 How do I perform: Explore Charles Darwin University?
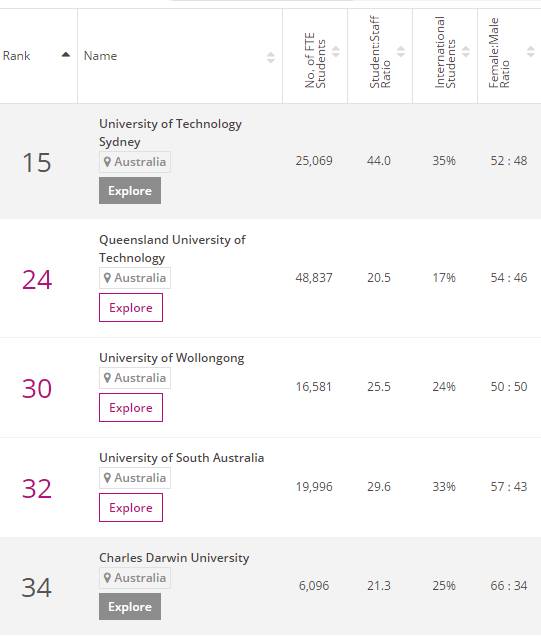pos(130,607)
